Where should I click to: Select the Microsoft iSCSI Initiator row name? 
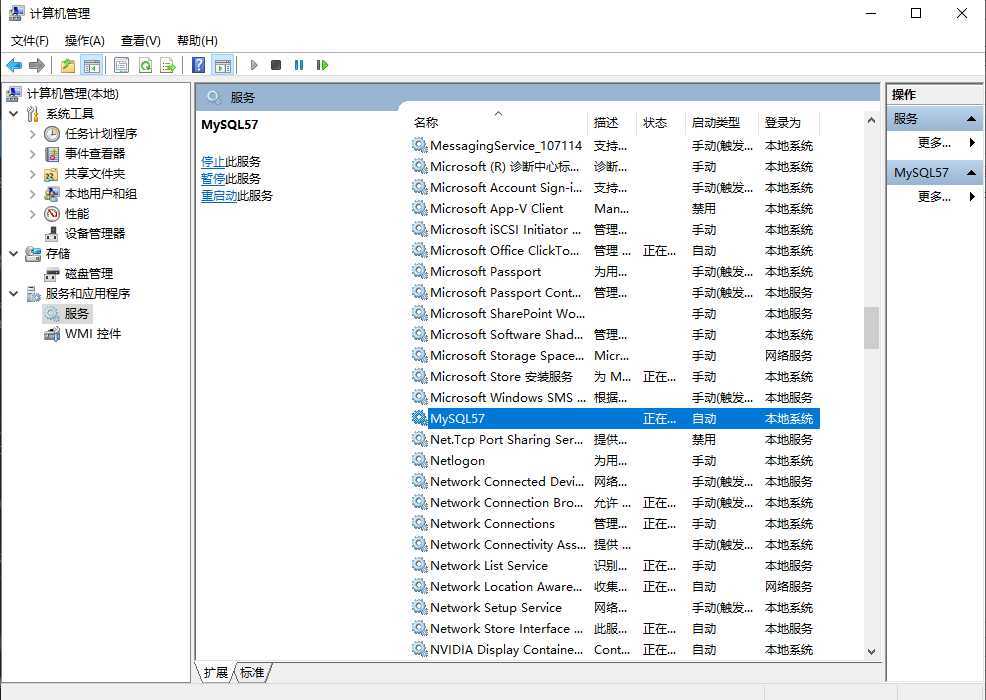click(x=506, y=230)
